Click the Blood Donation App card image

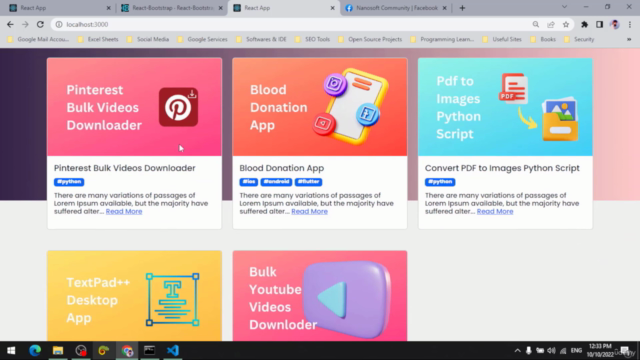point(320,107)
